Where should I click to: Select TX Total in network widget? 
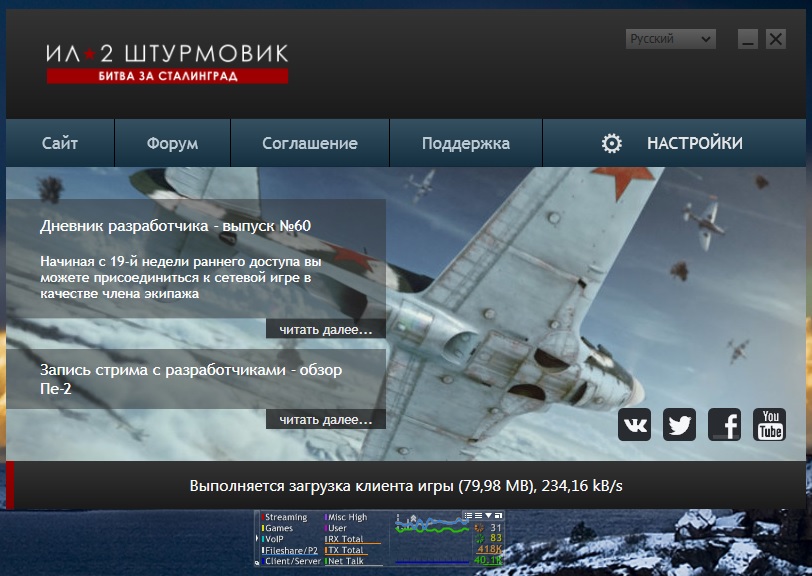tap(344, 550)
